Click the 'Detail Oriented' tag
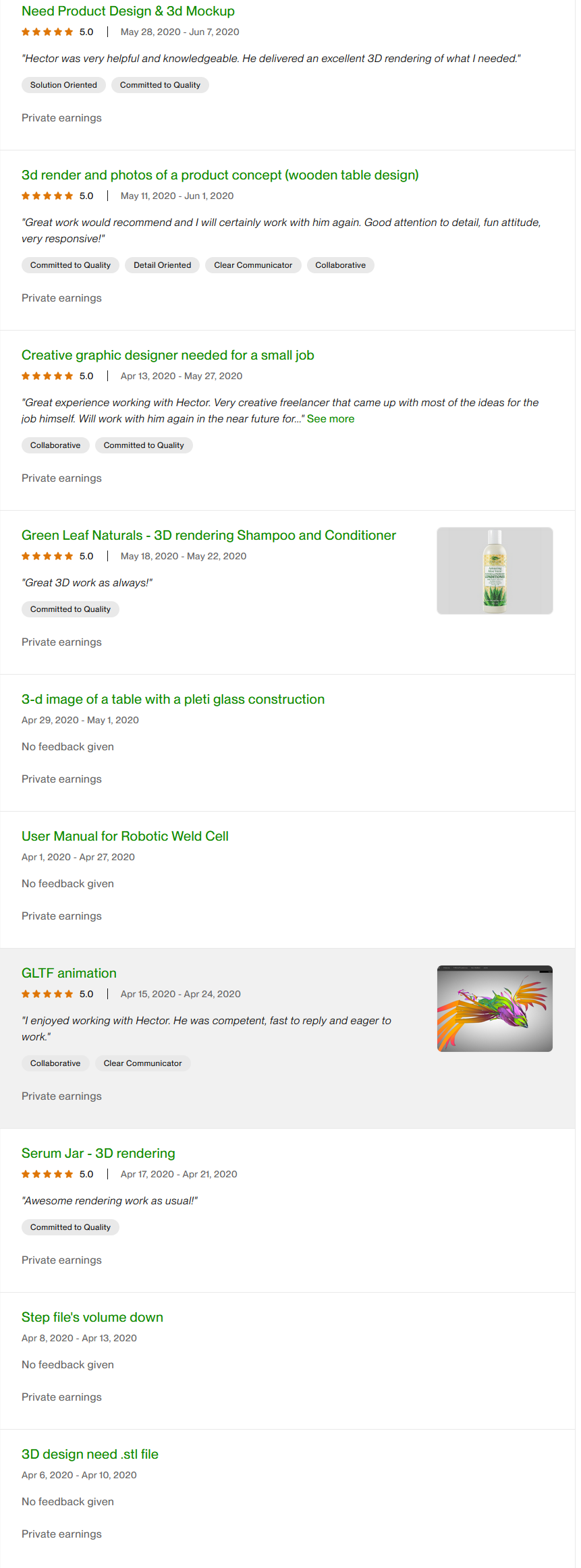This screenshot has height=1568, width=581. click(x=162, y=265)
